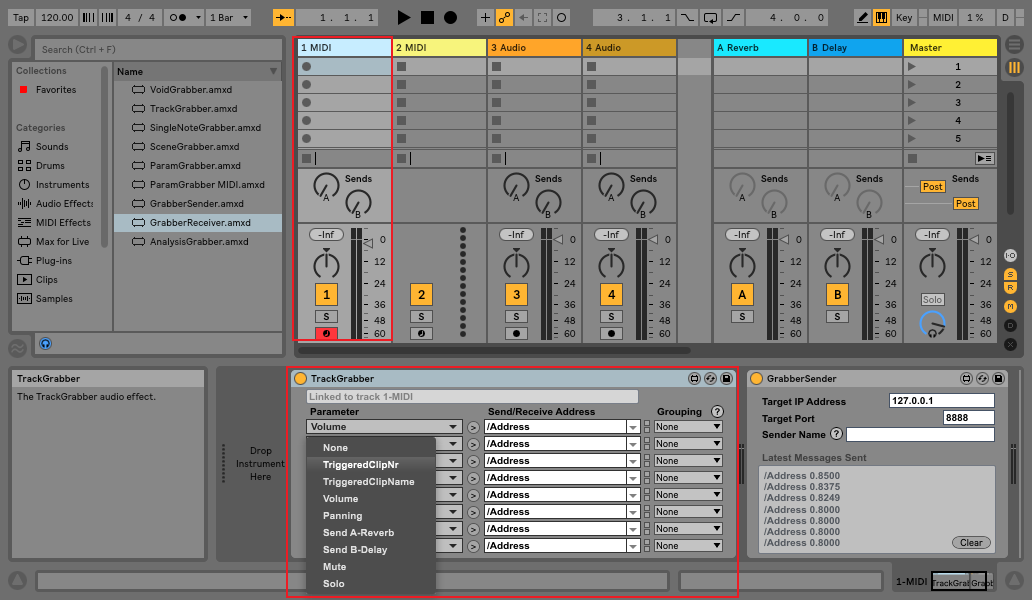Click browser preview headphone icon
Image resolution: width=1032 pixels, height=600 pixels.
tap(45, 343)
